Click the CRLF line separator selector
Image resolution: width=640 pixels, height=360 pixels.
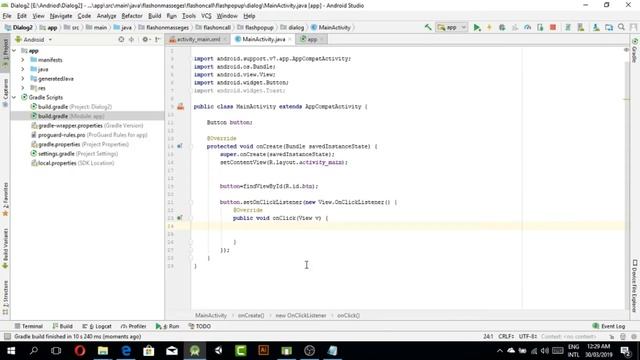click(506, 337)
